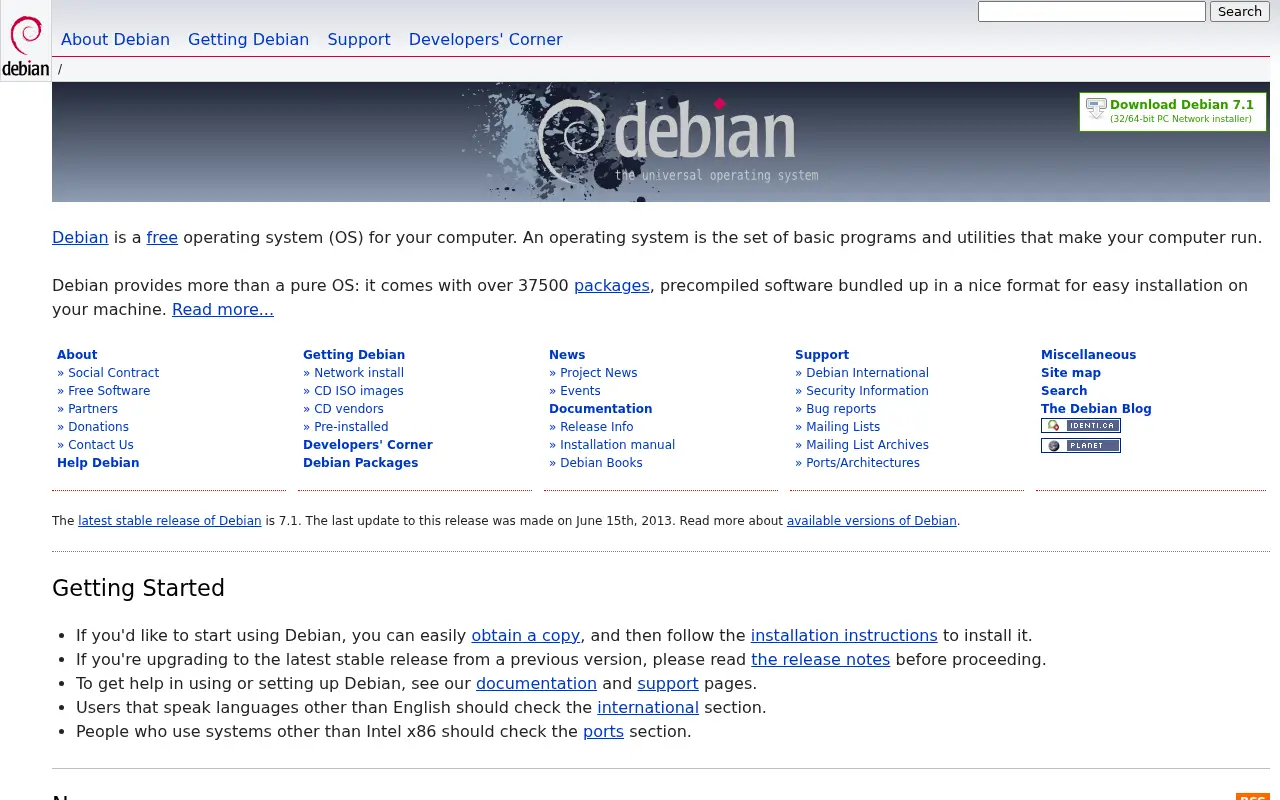The width and height of the screenshot is (1280, 800).
Task: Open Installation manual link
Action: tap(617, 445)
